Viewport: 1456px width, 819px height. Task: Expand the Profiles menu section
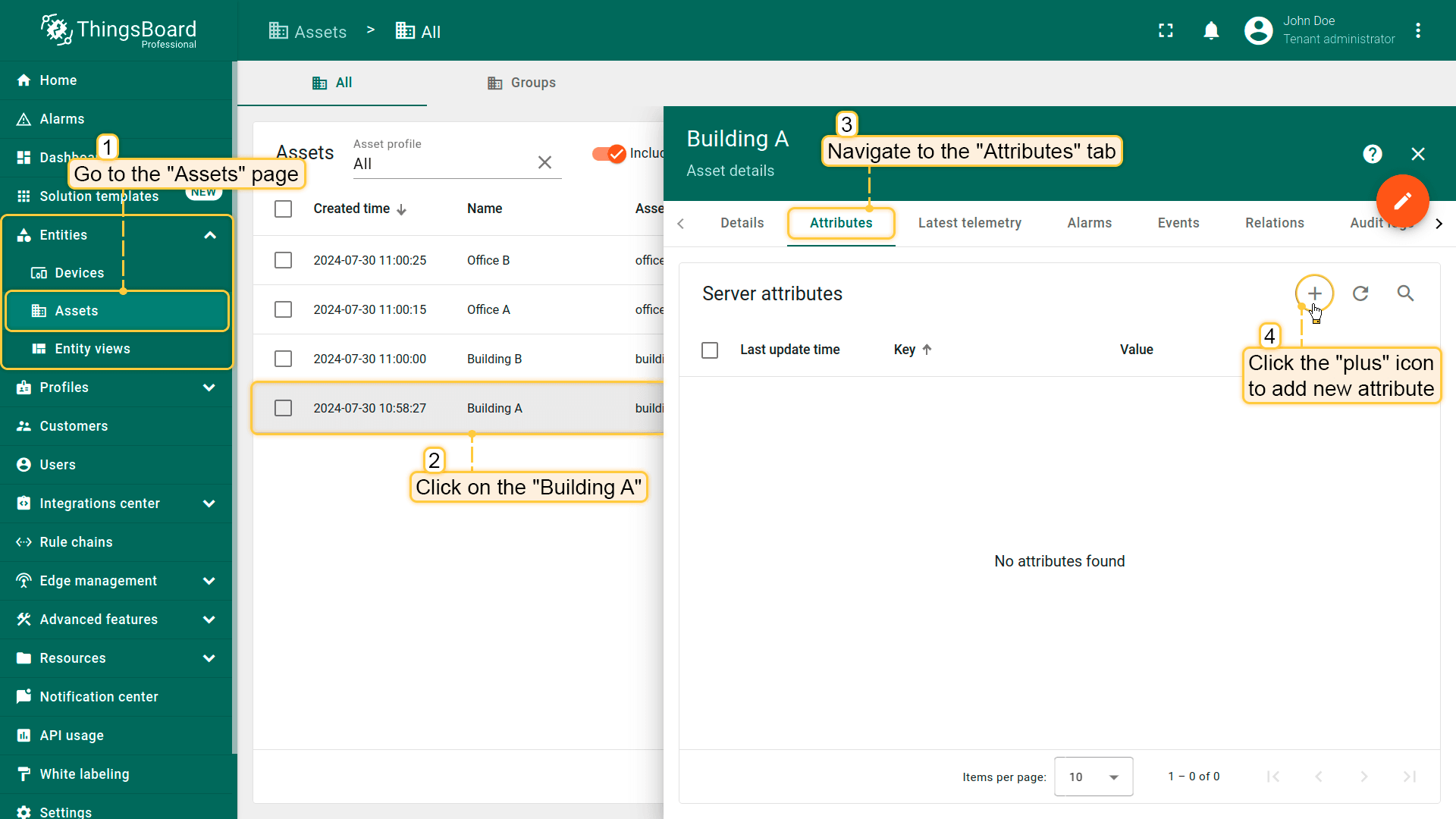point(209,388)
